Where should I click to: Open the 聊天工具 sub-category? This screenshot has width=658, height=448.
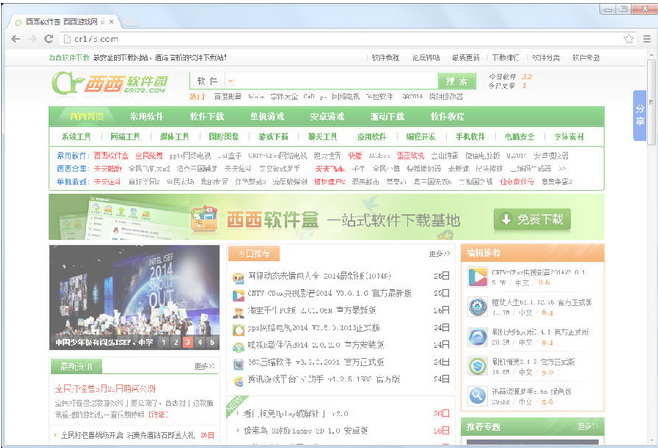pos(323,136)
